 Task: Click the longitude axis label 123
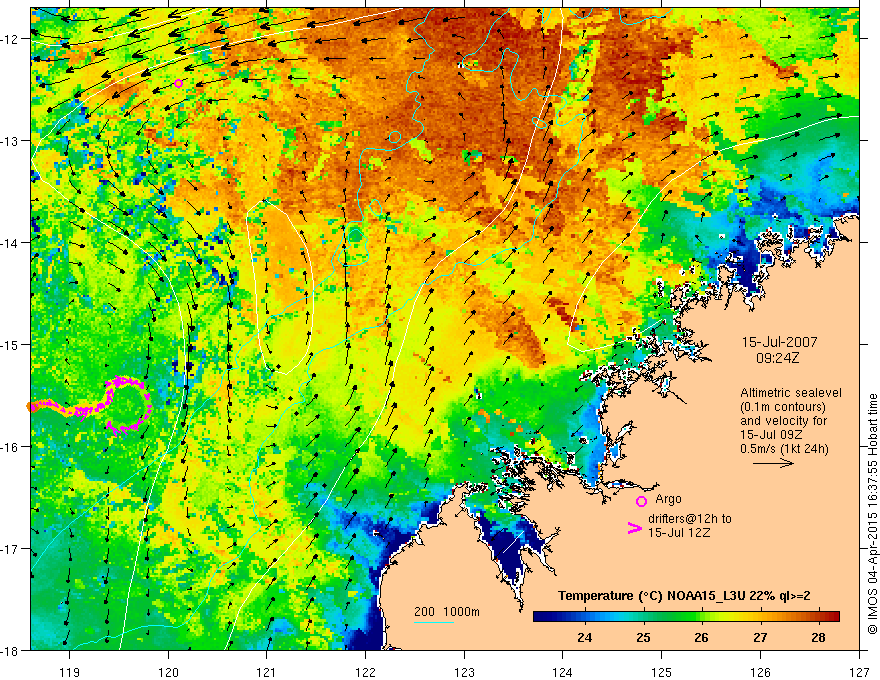click(x=464, y=672)
